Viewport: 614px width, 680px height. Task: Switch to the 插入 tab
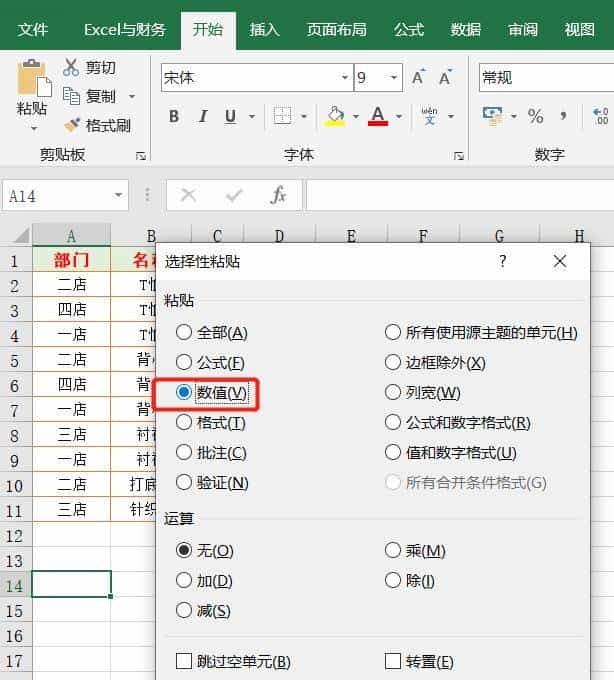pos(264,29)
